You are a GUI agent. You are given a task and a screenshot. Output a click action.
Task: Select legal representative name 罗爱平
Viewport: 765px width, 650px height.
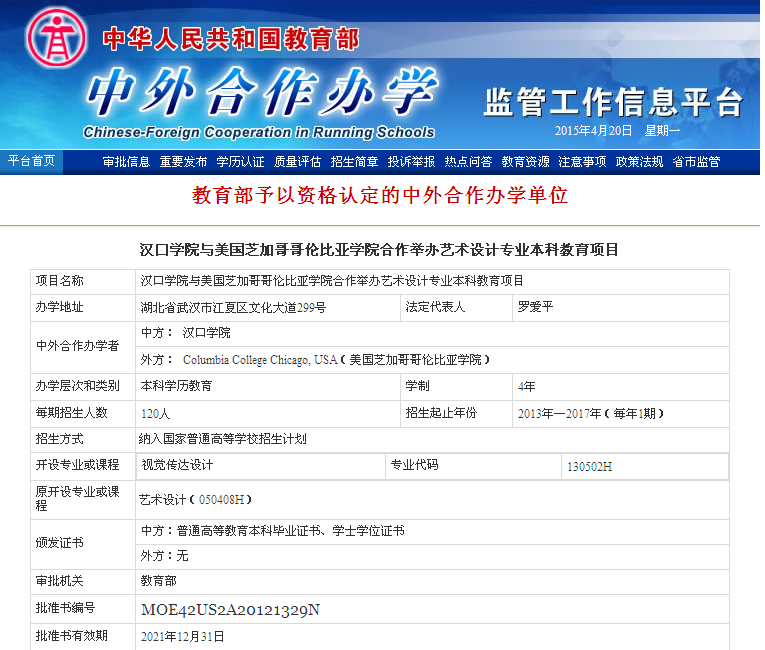click(x=535, y=307)
